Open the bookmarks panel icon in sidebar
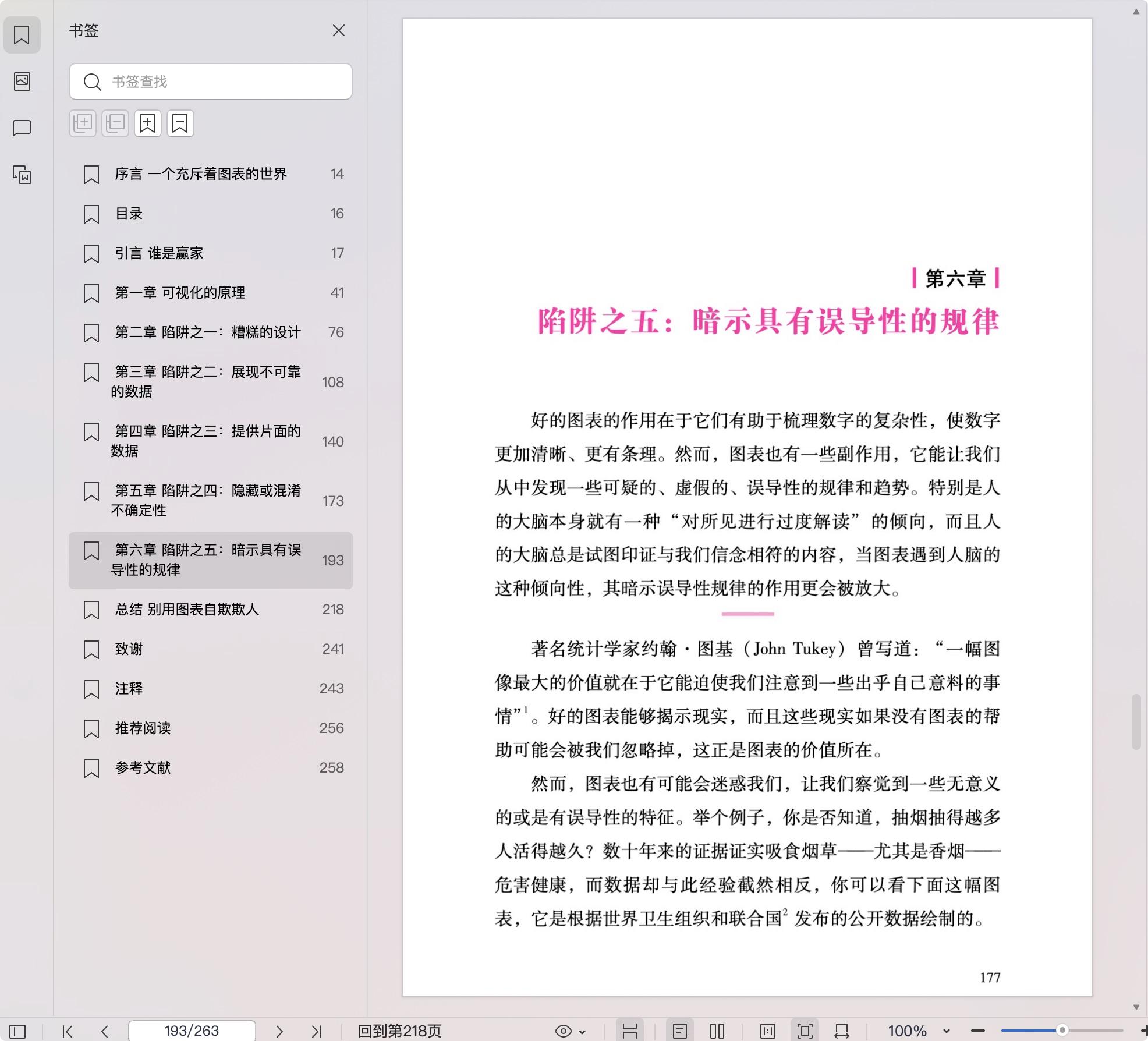 [x=22, y=35]
